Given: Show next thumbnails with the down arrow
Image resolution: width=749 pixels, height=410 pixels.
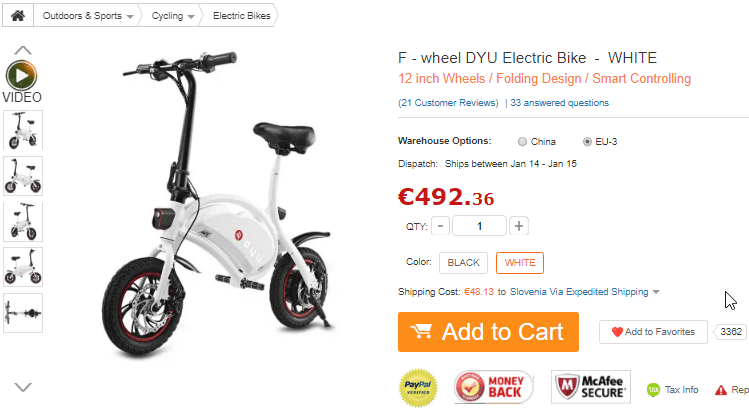Looking at the screenshot, I should click(x=23, y=387).
